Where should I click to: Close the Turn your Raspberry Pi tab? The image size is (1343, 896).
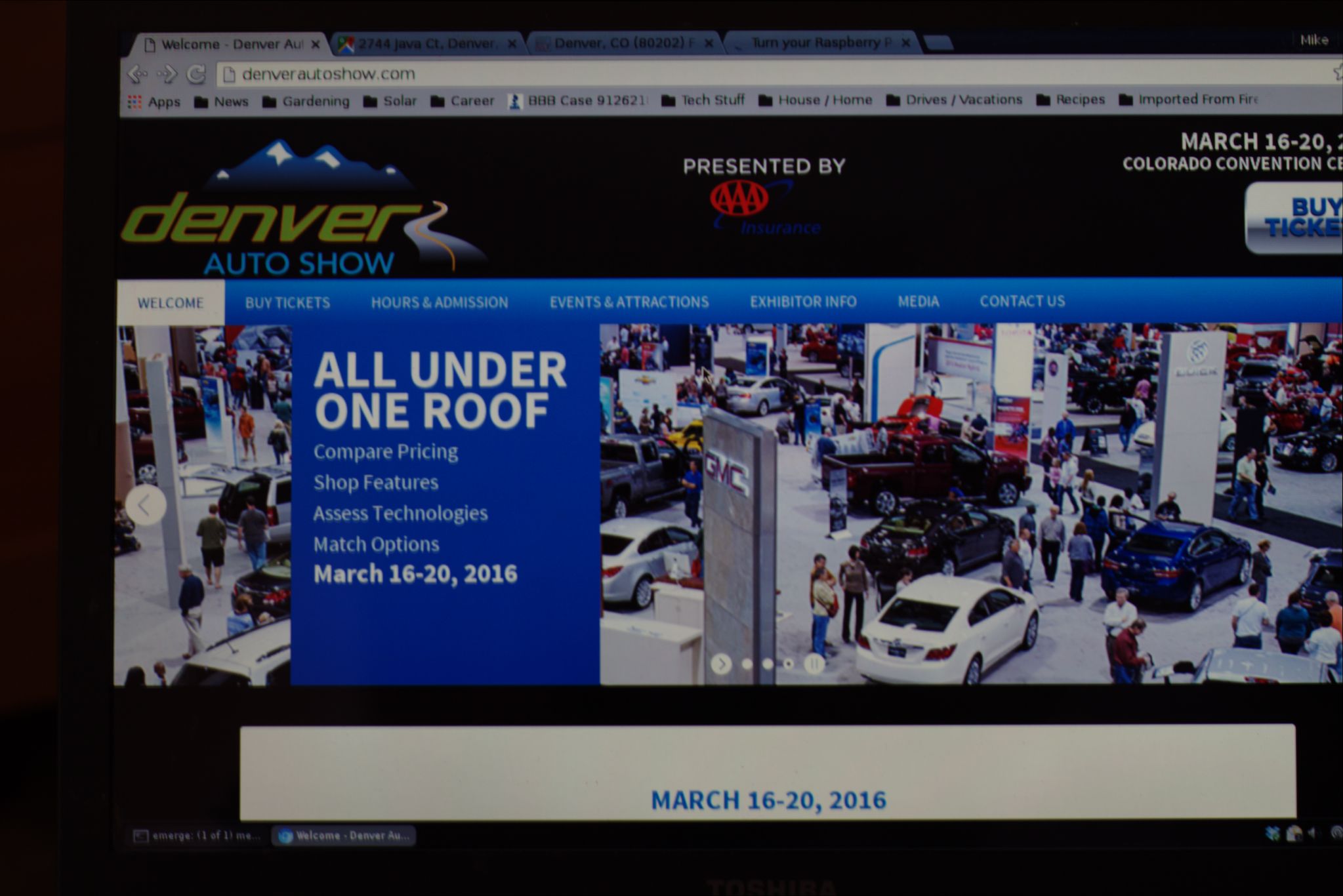click(905, 43)
